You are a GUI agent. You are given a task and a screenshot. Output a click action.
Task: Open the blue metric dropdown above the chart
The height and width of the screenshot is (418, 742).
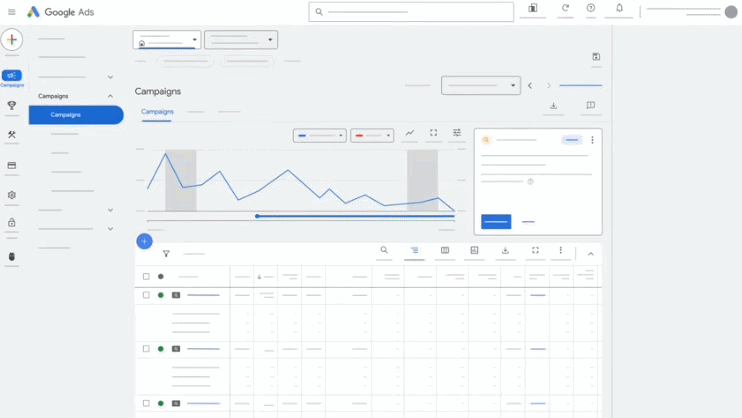[320, 136]
